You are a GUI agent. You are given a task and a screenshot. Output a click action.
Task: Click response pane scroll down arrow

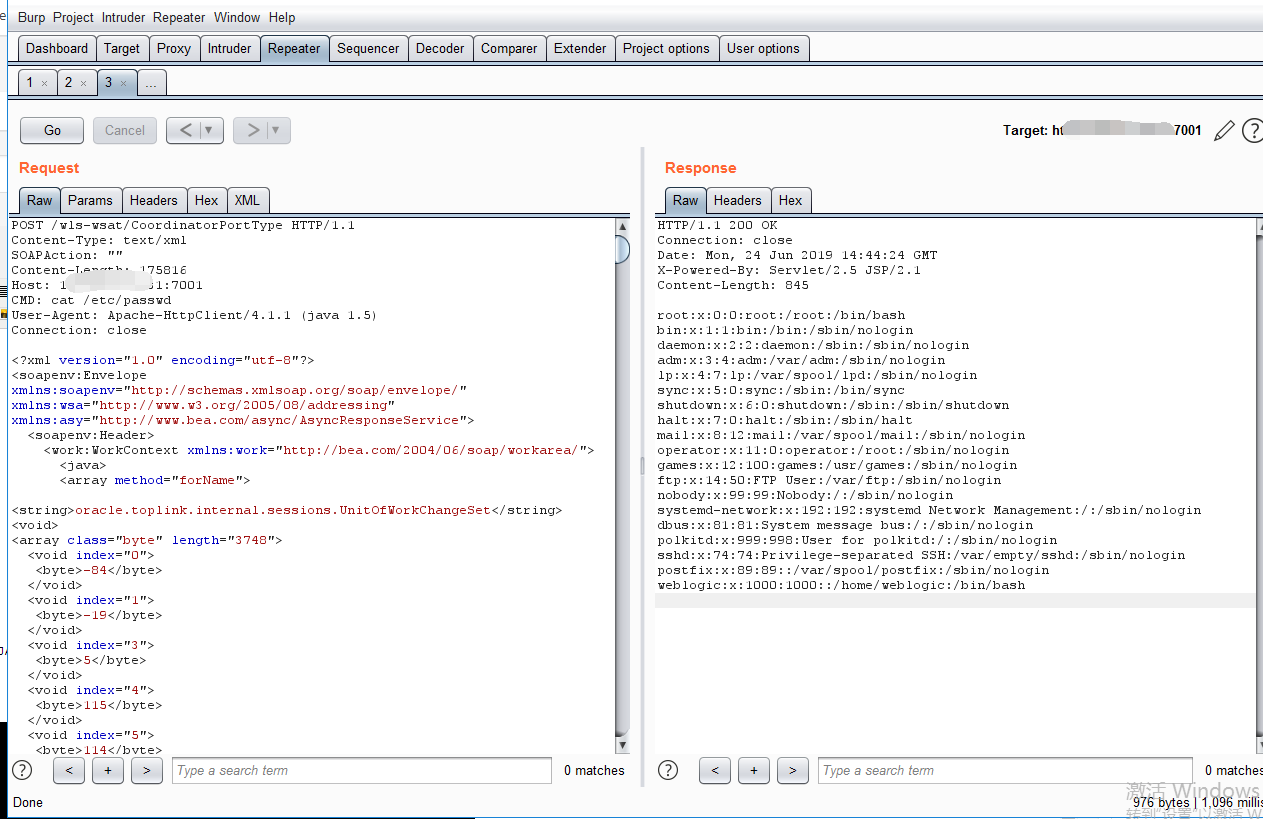1260,745
